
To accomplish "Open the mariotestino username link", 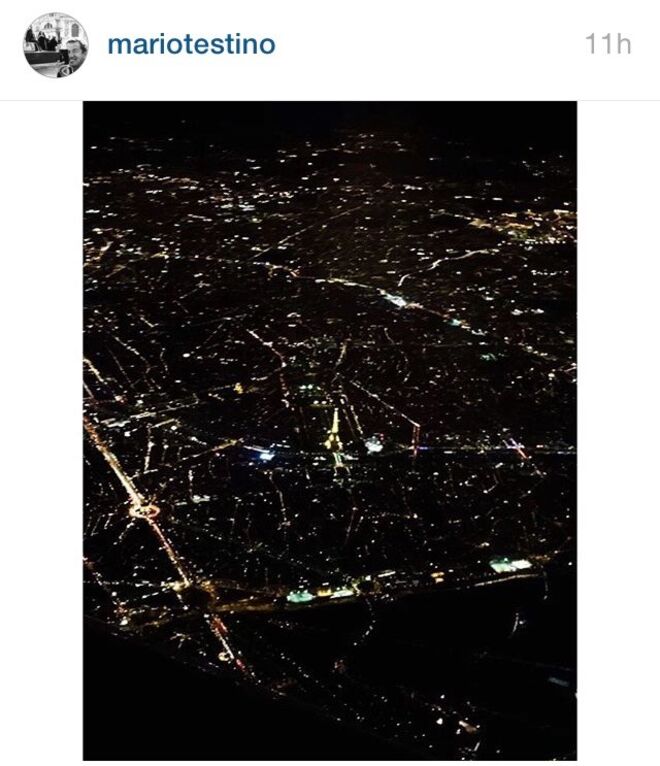I will click(x=192, y=44).
